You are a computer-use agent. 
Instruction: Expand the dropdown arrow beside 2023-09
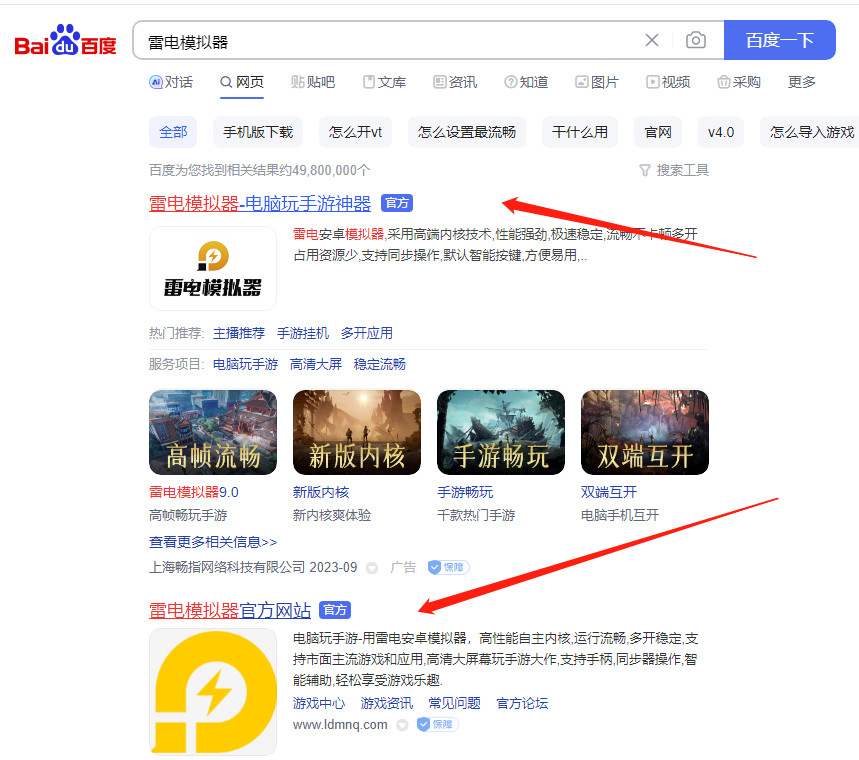tap(372, 568)
